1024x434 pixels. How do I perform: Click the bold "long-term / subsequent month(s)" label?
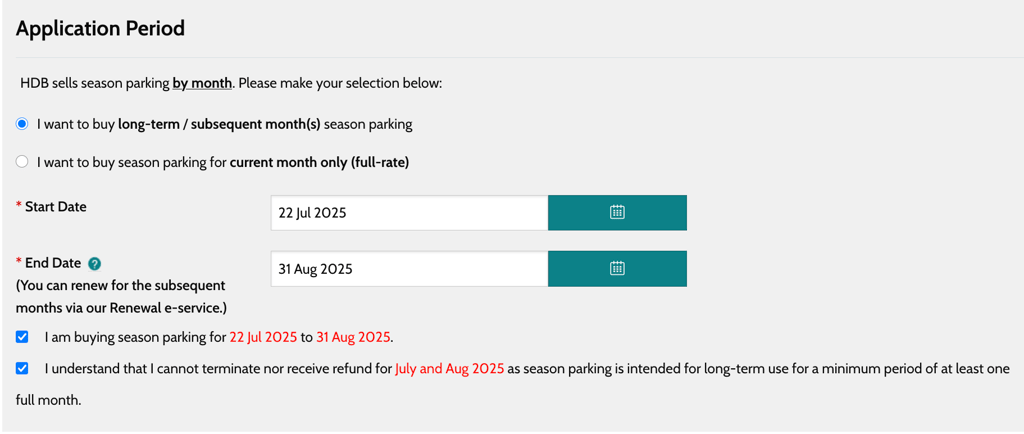(x=219, y=125)
